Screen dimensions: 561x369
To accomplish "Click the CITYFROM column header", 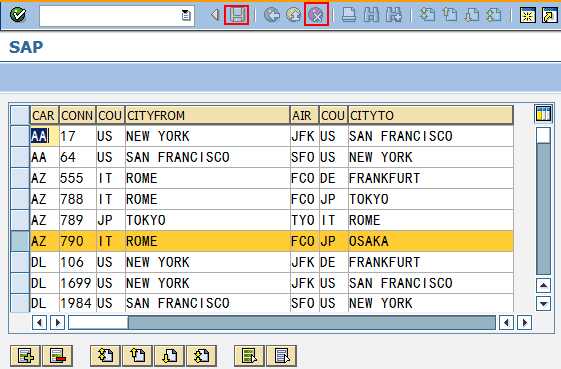I will (207, 116).
